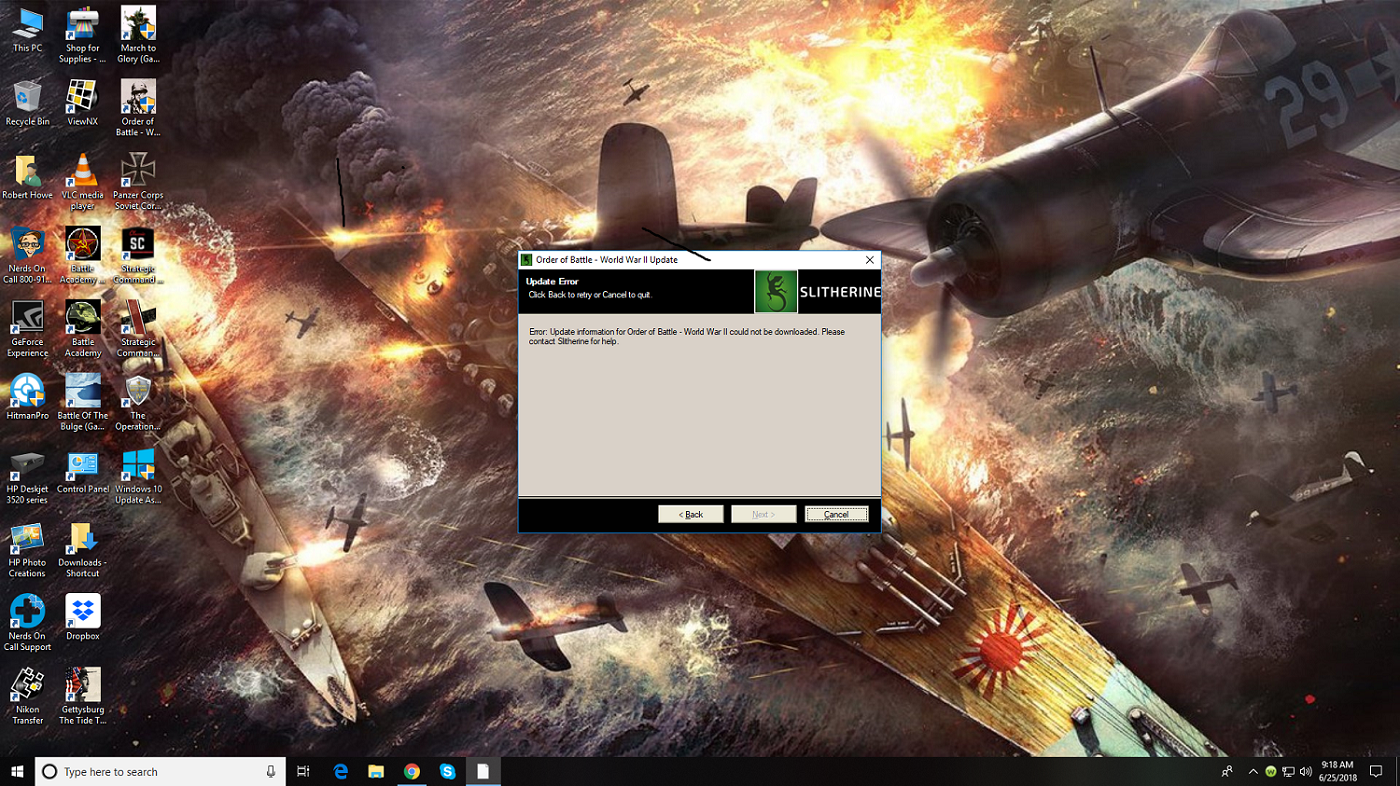Screen dimensions: 1400x786
Task: Close the Order of Battle Update dialog
Action: click(x=869, y=260)
